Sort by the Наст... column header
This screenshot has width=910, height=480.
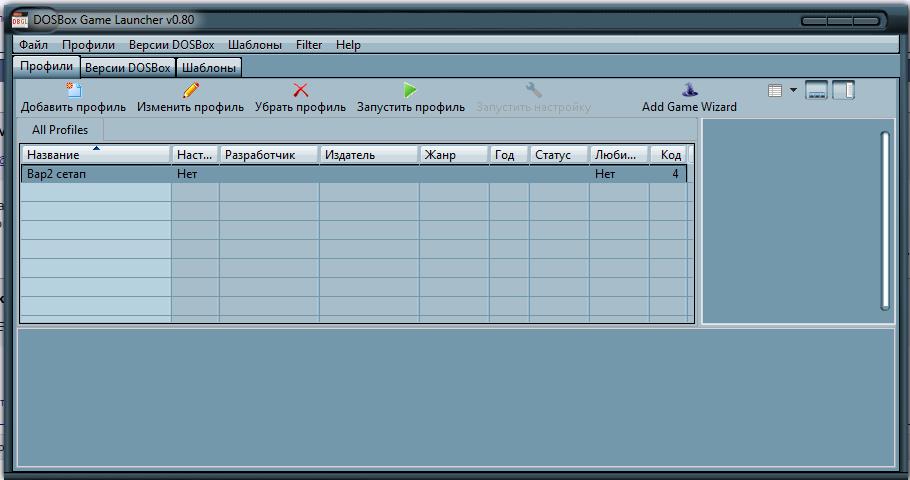(x=195, y=155)
